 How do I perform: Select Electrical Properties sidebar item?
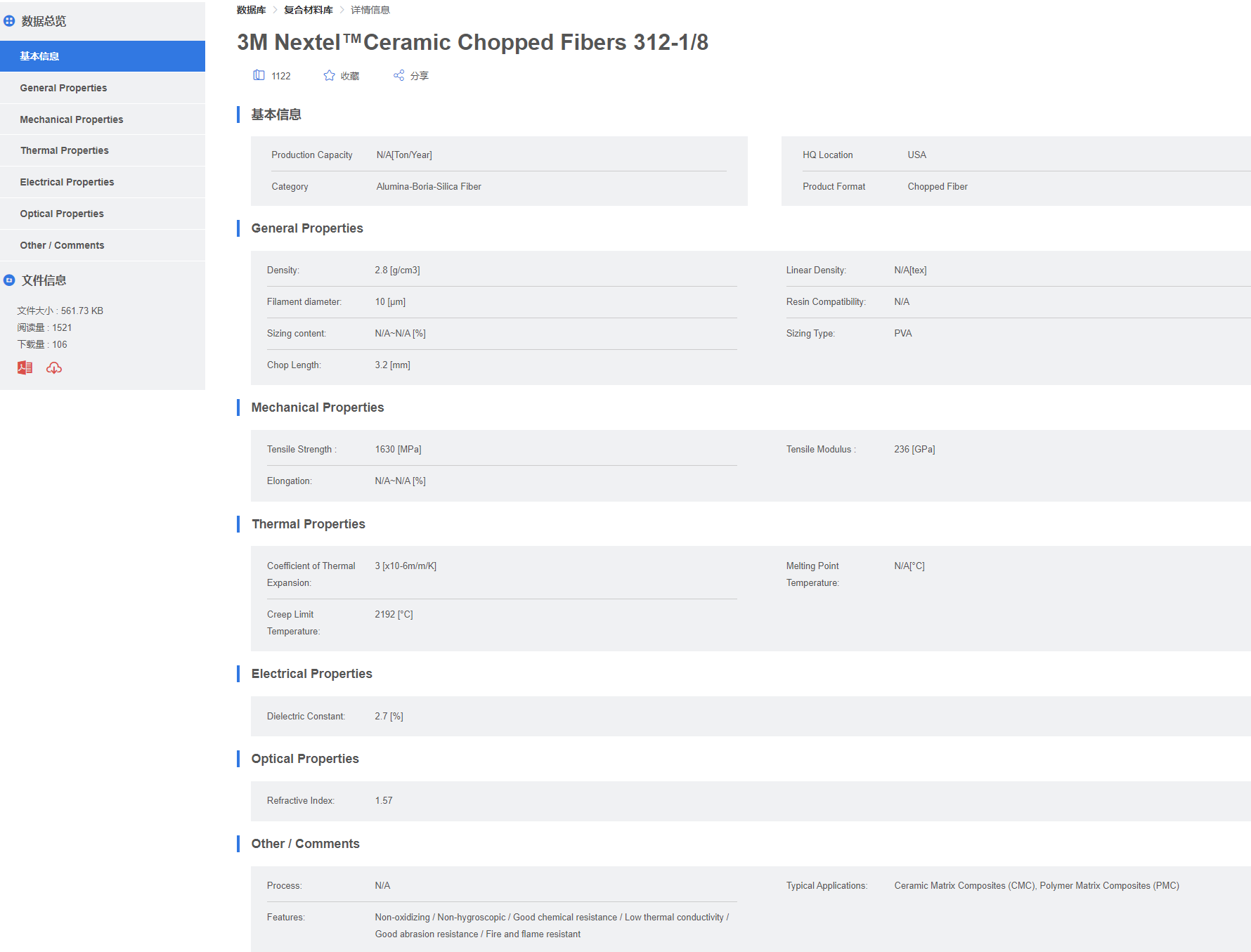pos(103,182)
